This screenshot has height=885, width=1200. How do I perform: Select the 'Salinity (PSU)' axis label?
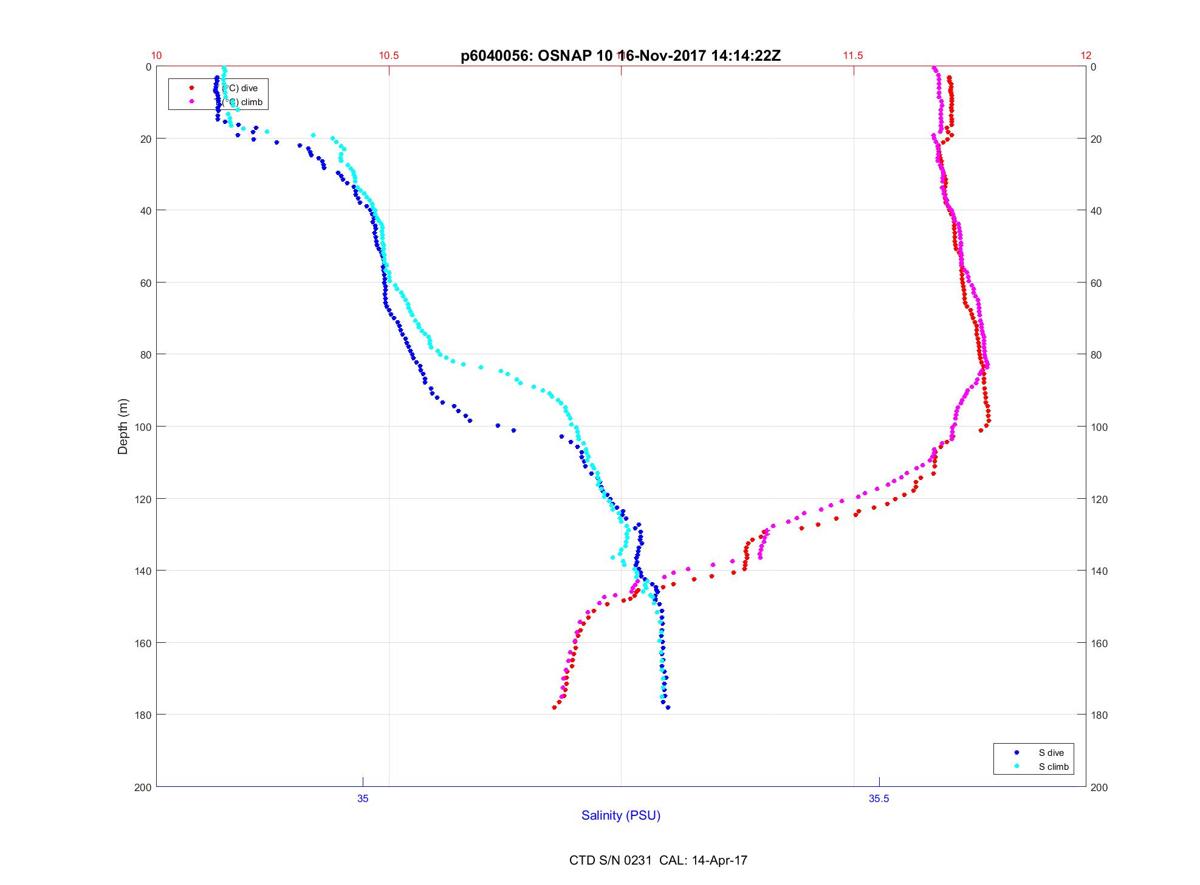coord(621,816)
